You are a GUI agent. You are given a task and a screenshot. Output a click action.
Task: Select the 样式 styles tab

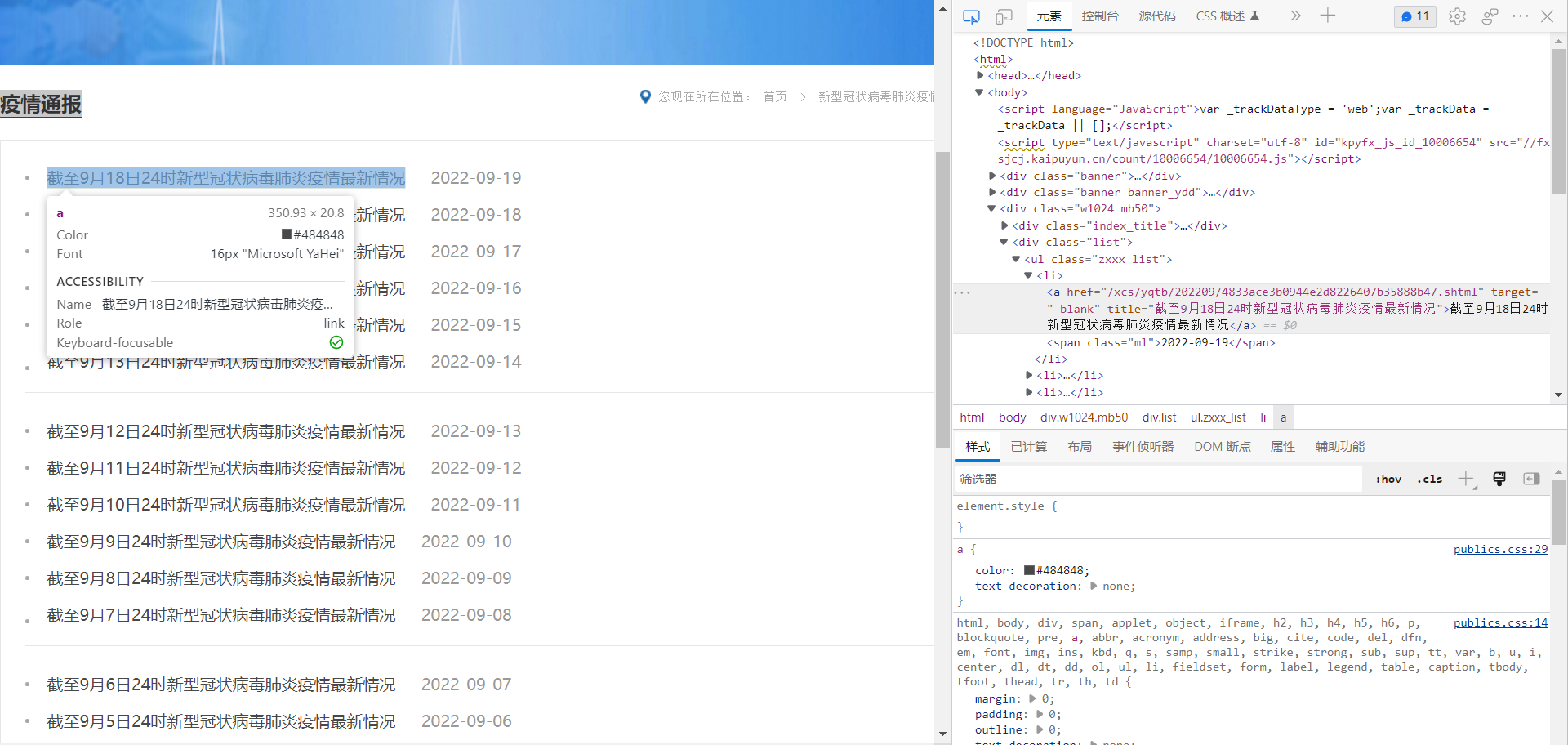coord(978,447)
